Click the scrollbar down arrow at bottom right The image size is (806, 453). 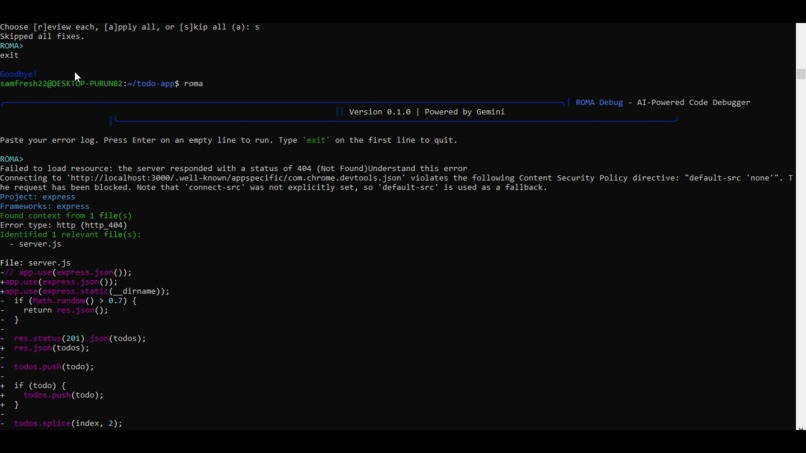click(x=800, y=428)
